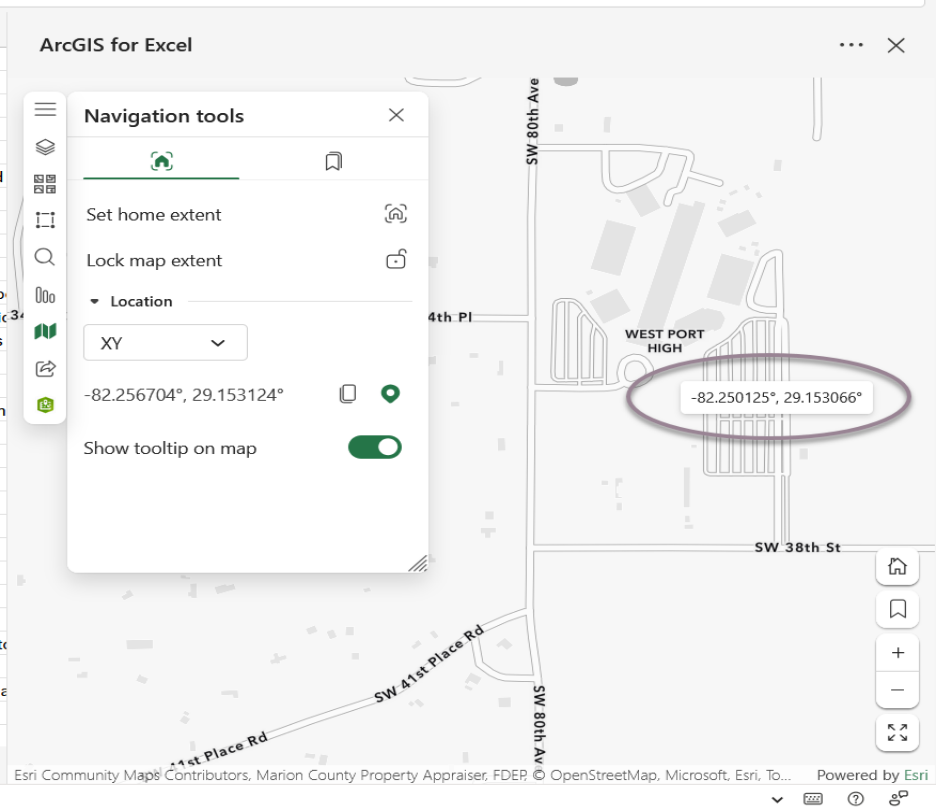Click the Lock map extent padlock icon
This screenshot has height=810, width=936.
pyautogui.click(x=396, y=260)
